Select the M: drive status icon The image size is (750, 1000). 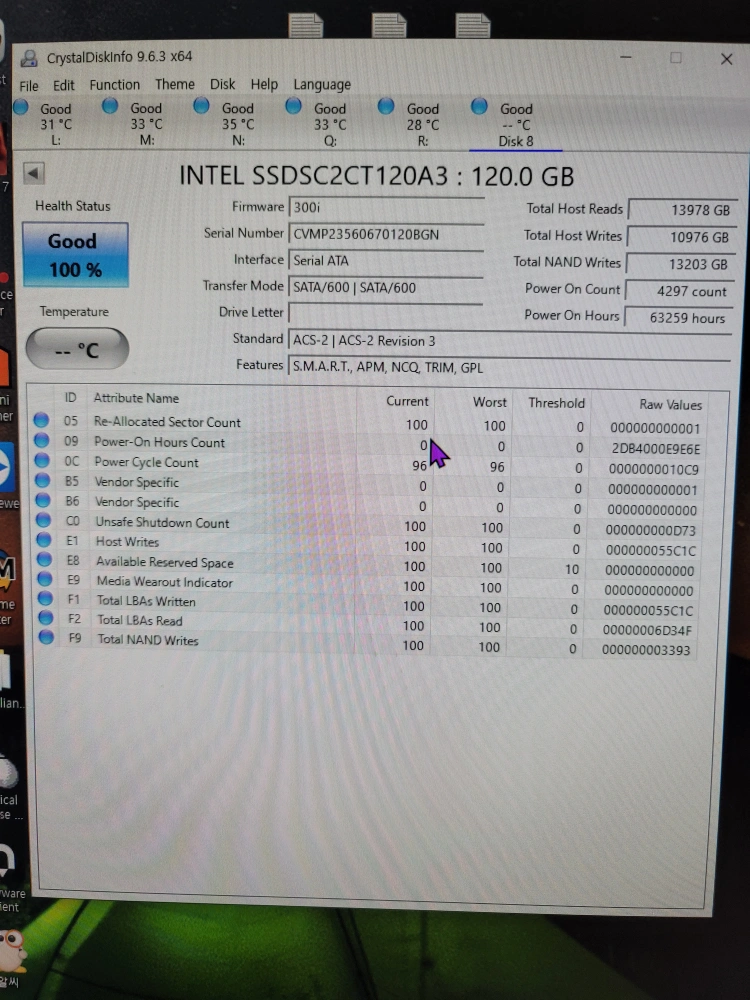tap(111, 106)
